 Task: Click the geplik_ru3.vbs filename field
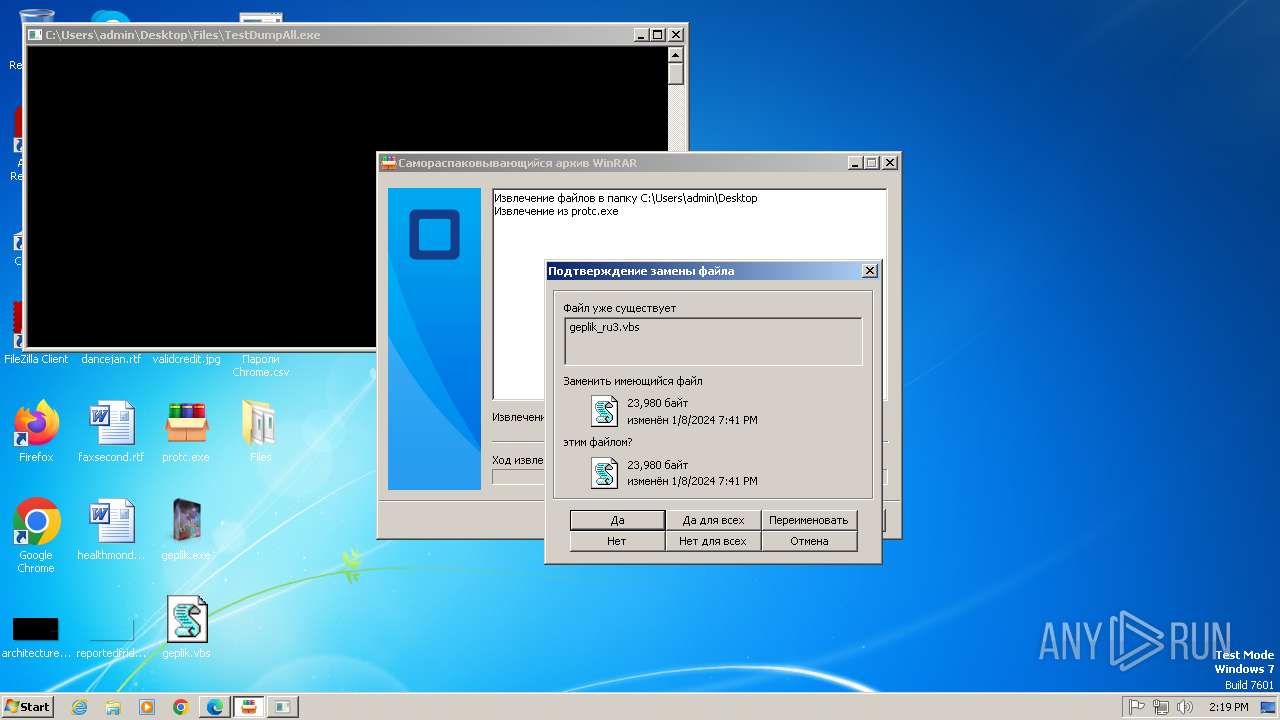[713, 342]
